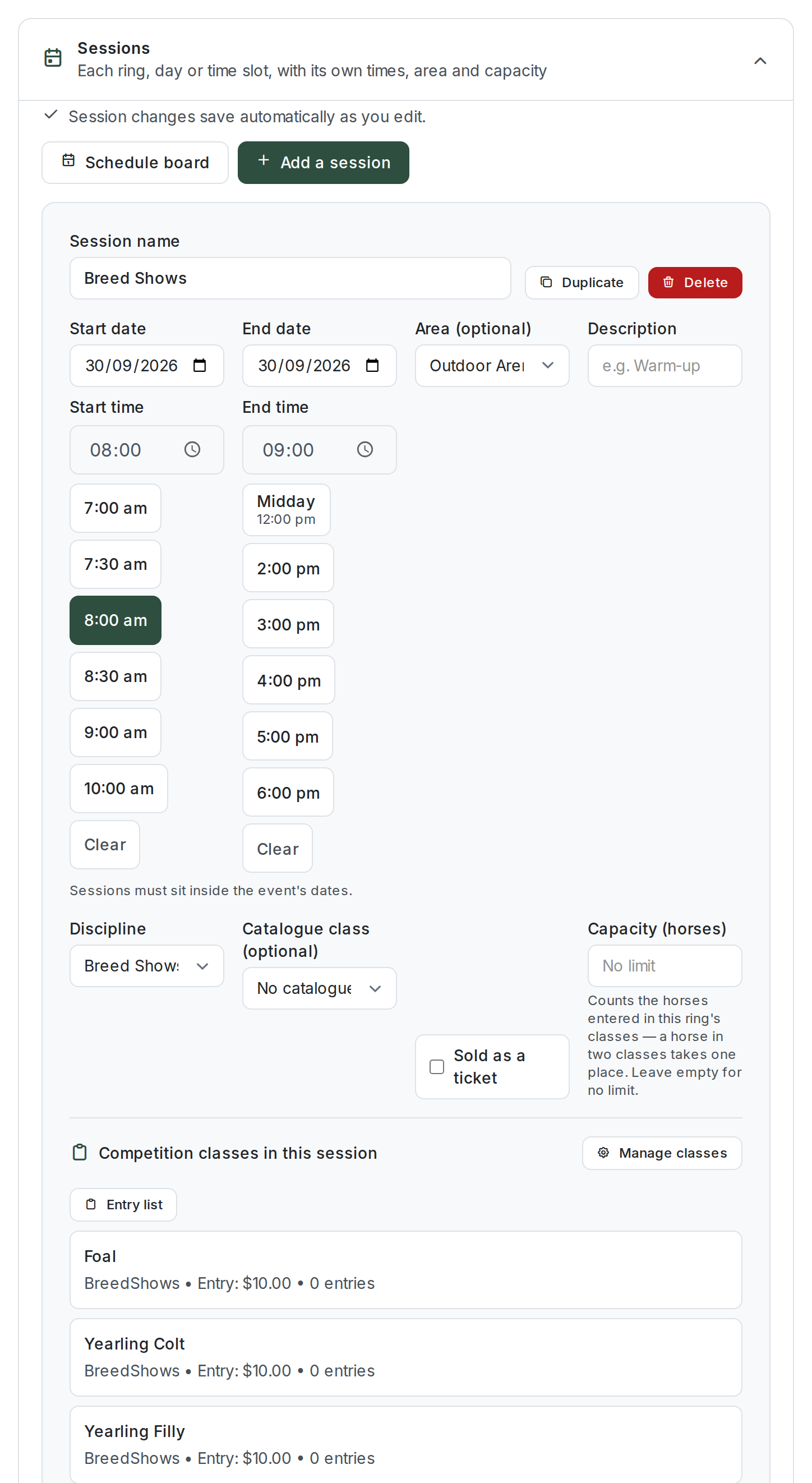Set end time to Midday 12:00 pm
812x1483 pixels.
click(286, 509)
